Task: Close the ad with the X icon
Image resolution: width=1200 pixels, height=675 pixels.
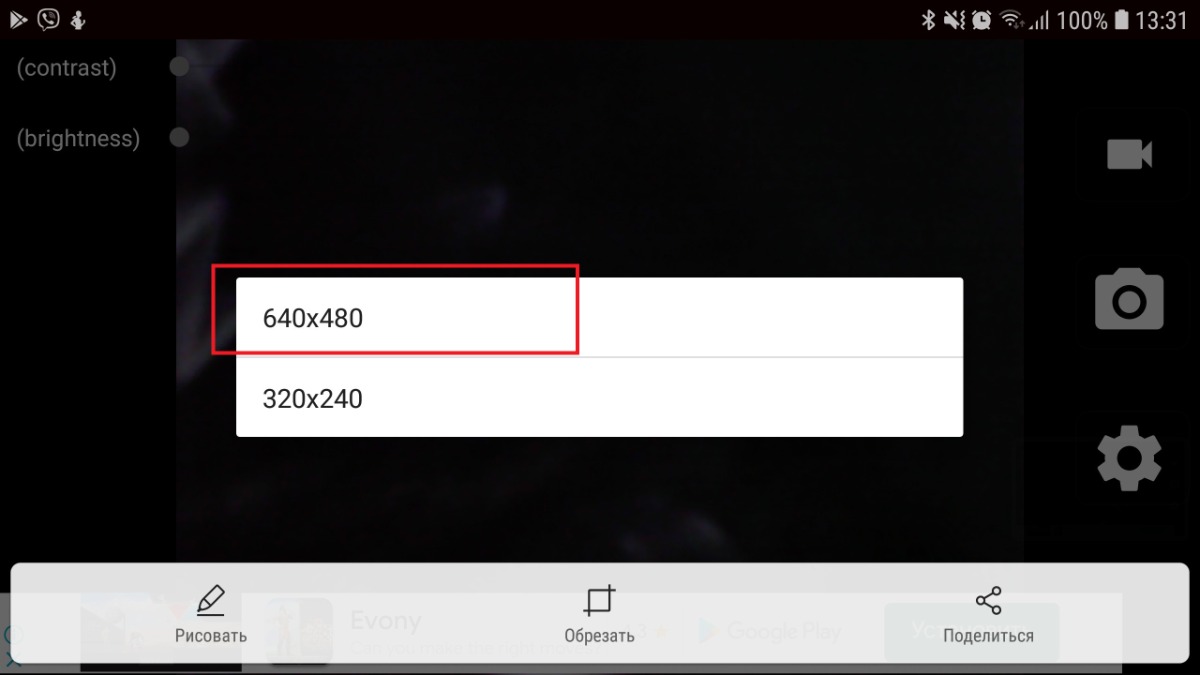Action: [x=13, y=659]
